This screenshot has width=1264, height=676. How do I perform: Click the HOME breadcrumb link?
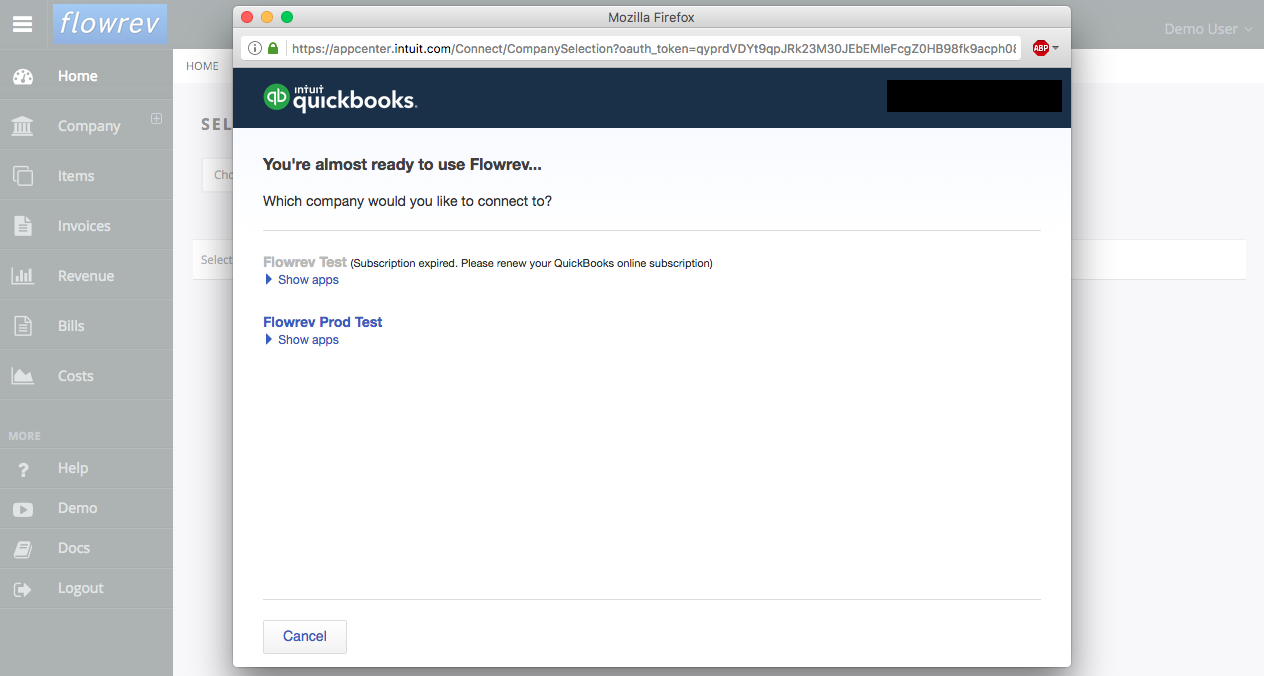pyautogui.click(x=202, y=66)
